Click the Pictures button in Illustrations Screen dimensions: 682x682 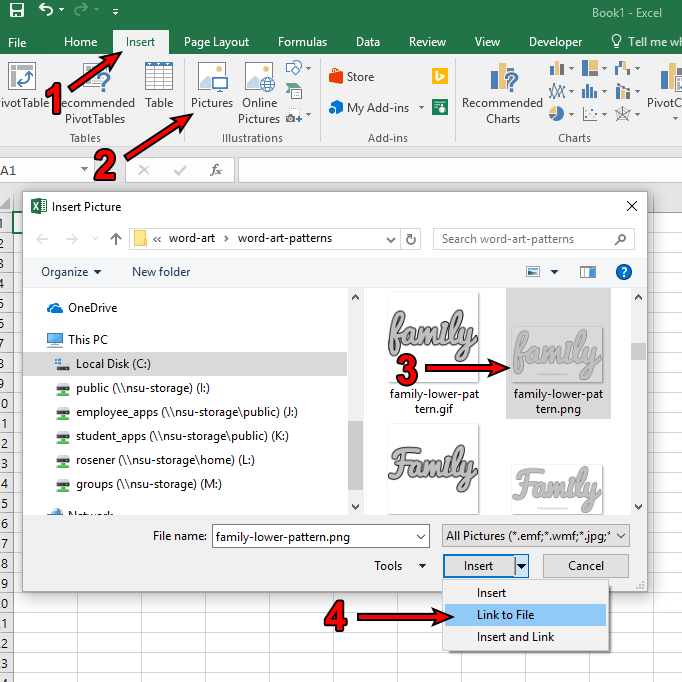click(212, 85)
